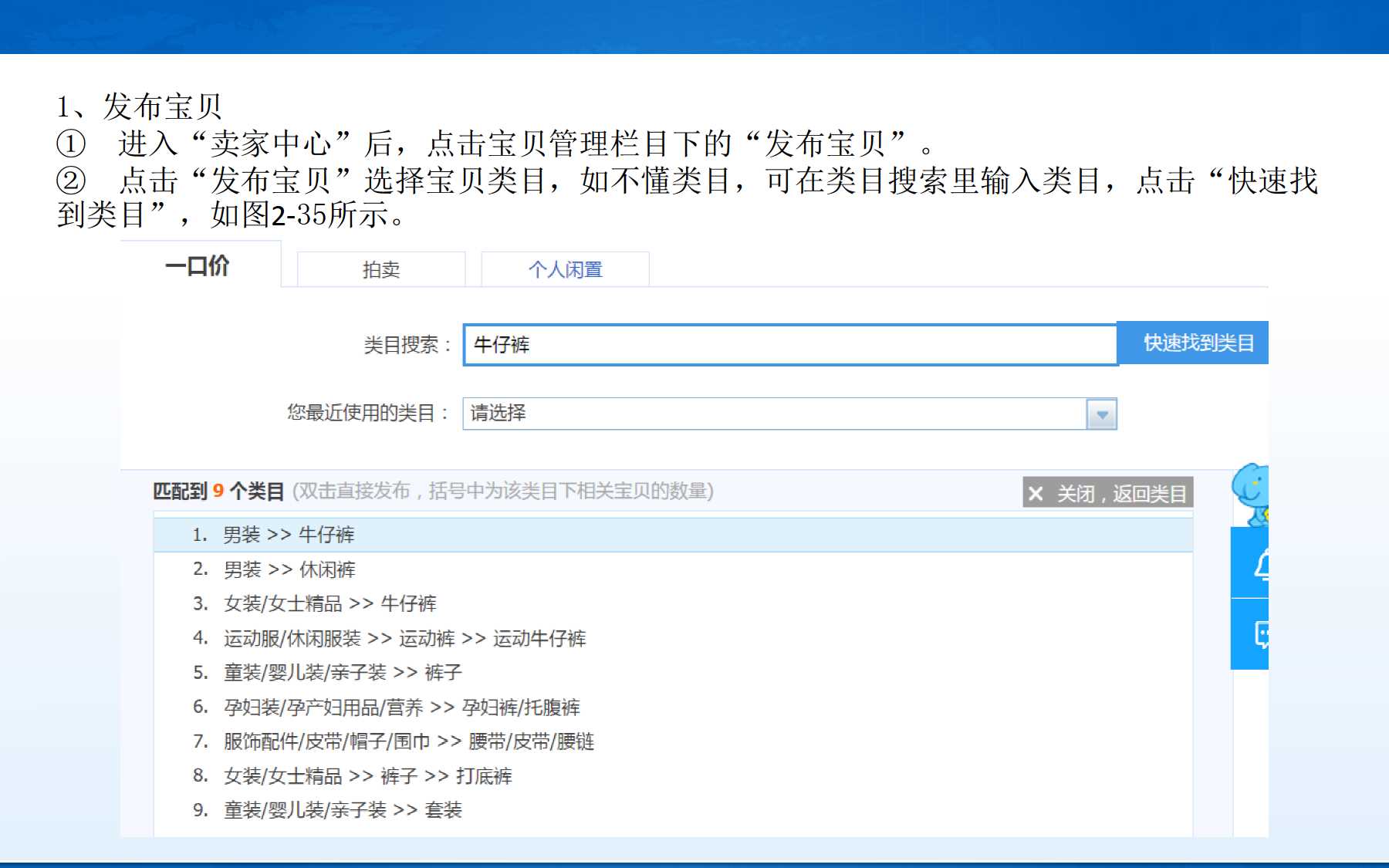
Task: Open the 个人闲置 tab
Action: (565, 269)
